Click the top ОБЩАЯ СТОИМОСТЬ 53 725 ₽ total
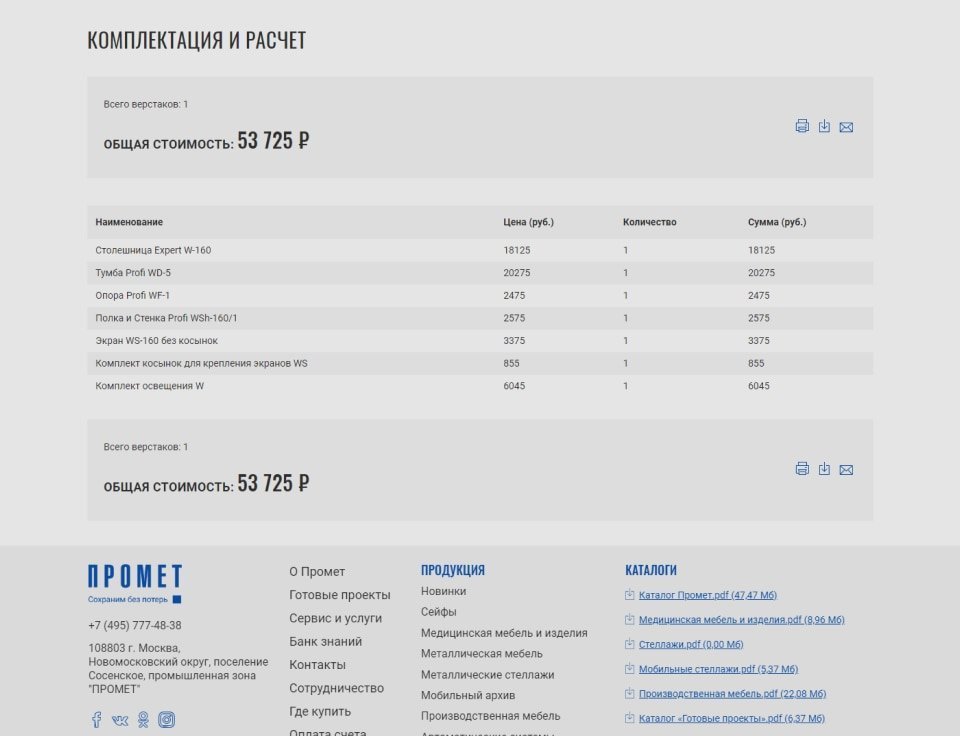The image size is (960, 736). (x=206, y=141)
